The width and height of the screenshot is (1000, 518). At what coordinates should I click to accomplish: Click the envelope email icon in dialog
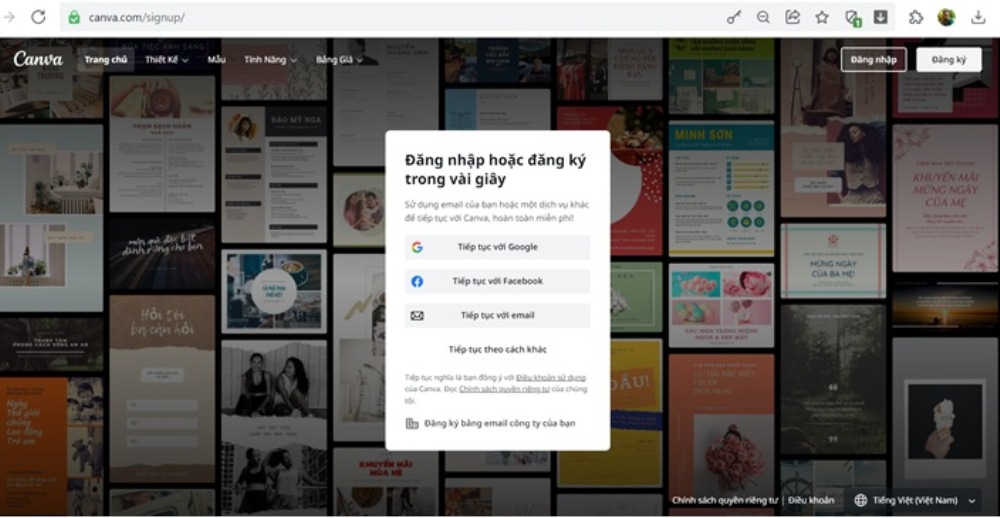(417, 316)
